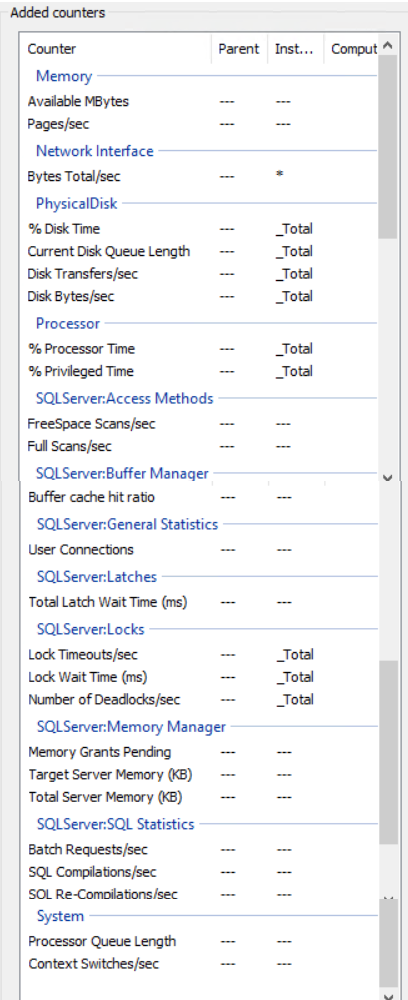This screenshot has width=408, height=1000.
Task: Select Bytes Total/sec under Network Interface
Action: pyautogui.click(x=201, y=176)
